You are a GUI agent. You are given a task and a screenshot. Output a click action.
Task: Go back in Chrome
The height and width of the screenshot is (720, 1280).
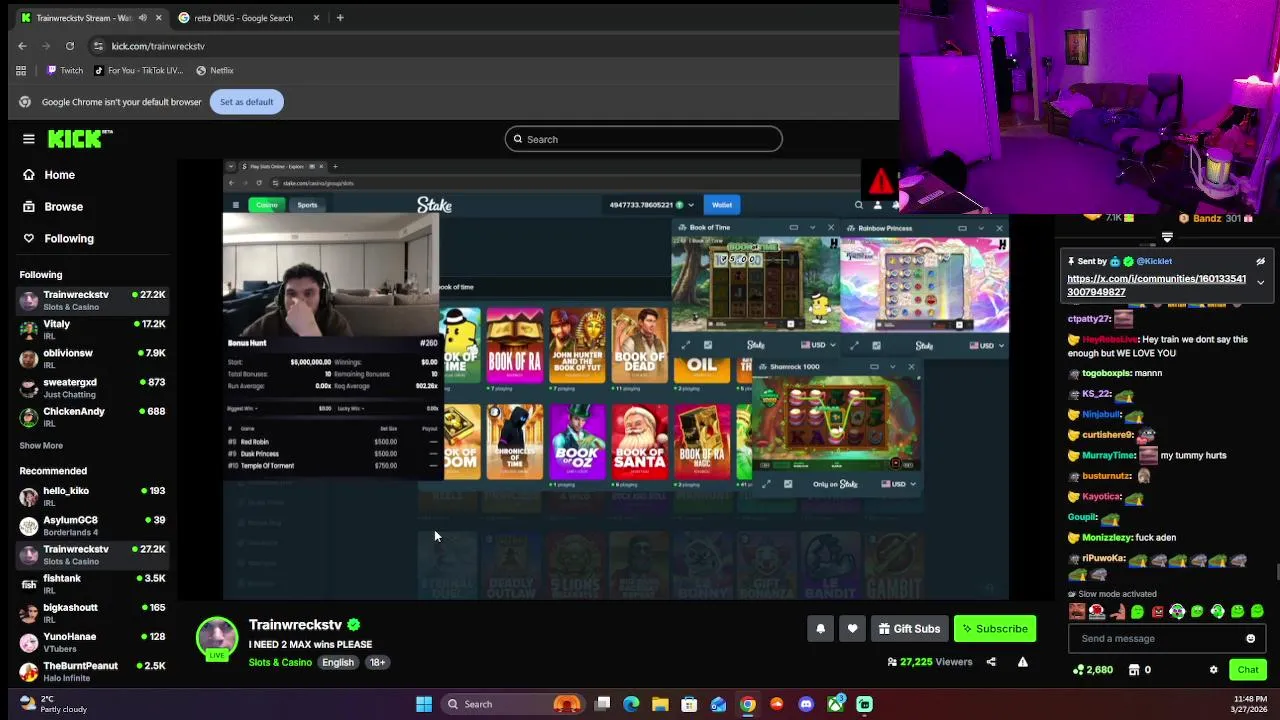tap(22, 46)
